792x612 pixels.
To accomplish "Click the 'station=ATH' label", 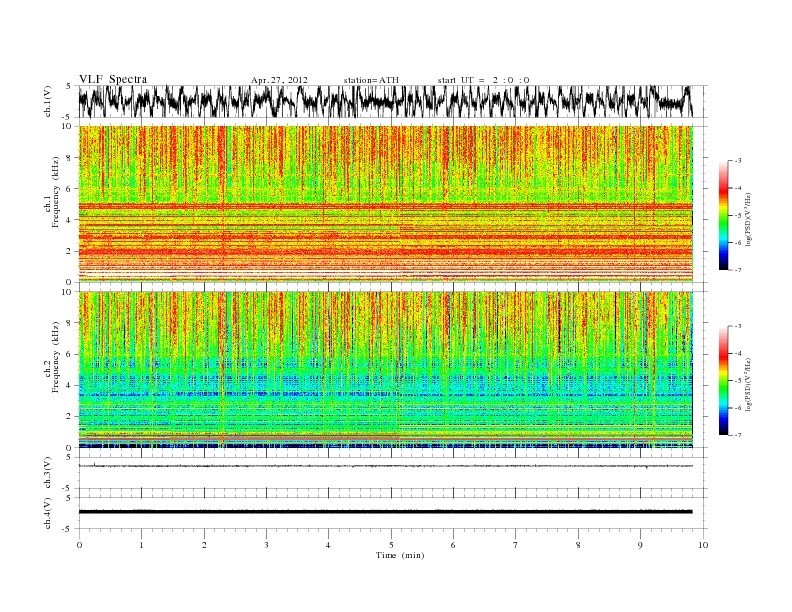I will pos(371,80).
